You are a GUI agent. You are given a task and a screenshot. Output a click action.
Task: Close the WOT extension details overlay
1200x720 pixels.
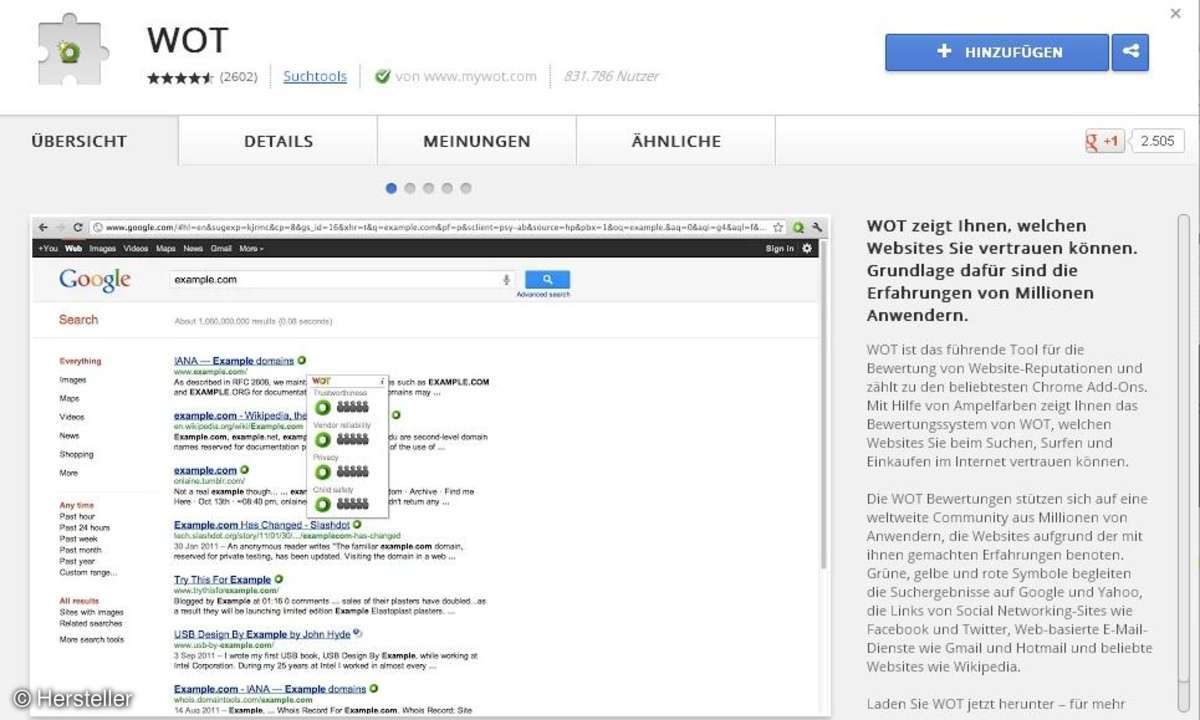click(x=1176, y=13)
